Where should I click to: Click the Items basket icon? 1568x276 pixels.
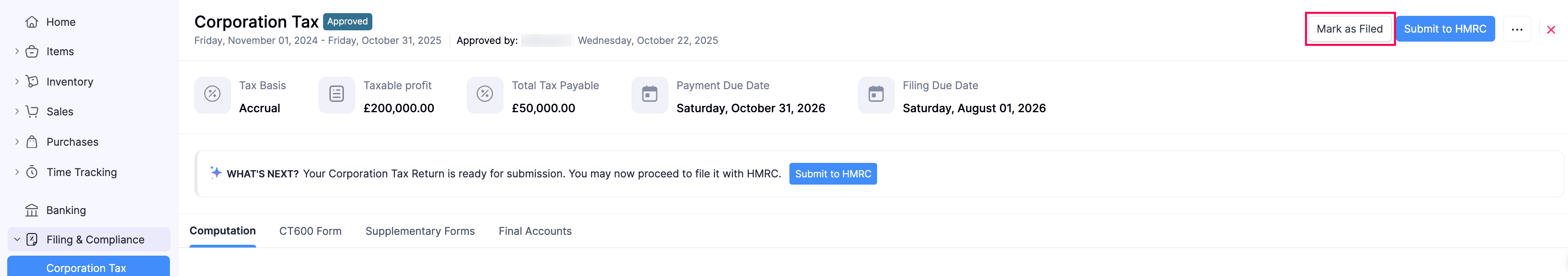32,52
